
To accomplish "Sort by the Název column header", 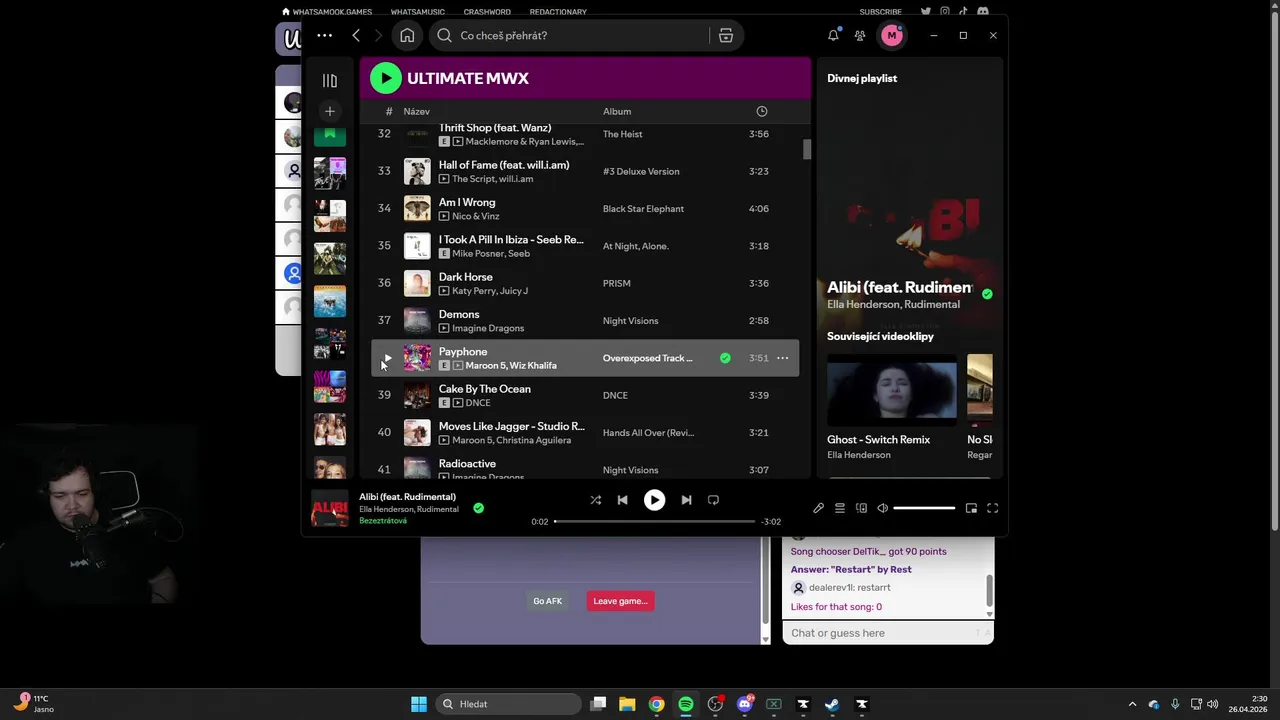I will 417,111.
